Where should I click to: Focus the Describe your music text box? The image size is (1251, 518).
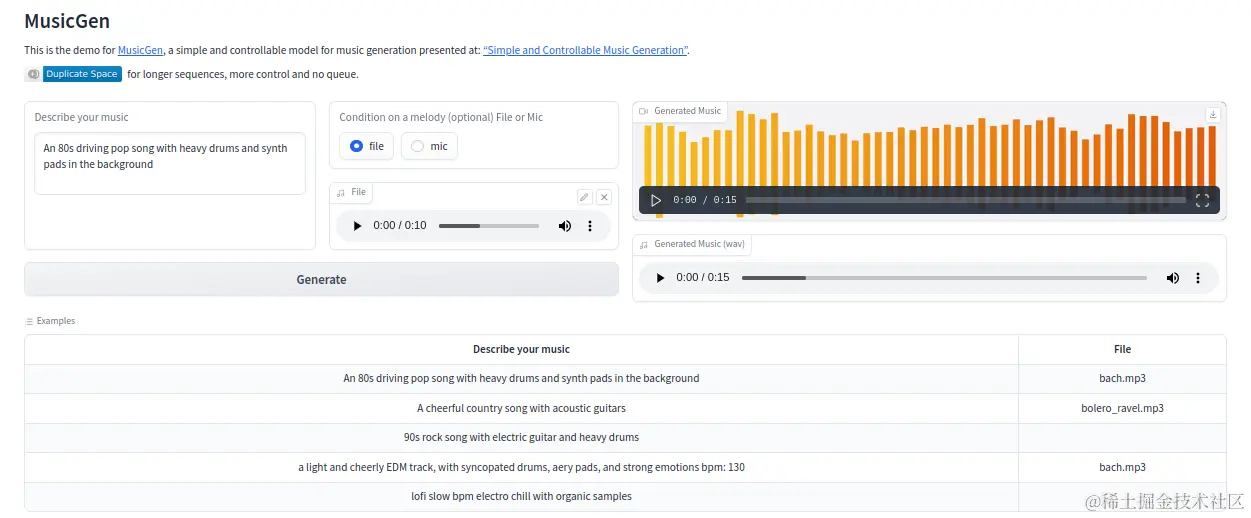click(x=170, y=163)
